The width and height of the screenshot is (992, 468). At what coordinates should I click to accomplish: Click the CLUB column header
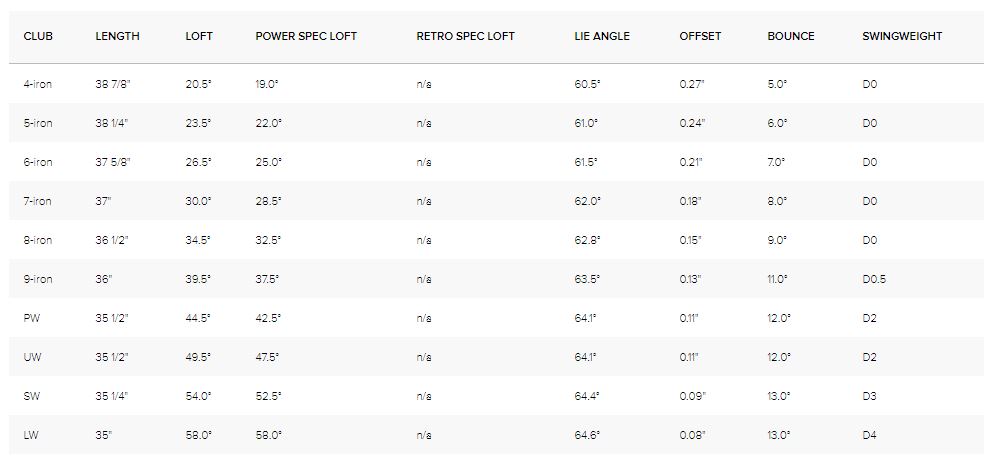(x=38, y=36)
